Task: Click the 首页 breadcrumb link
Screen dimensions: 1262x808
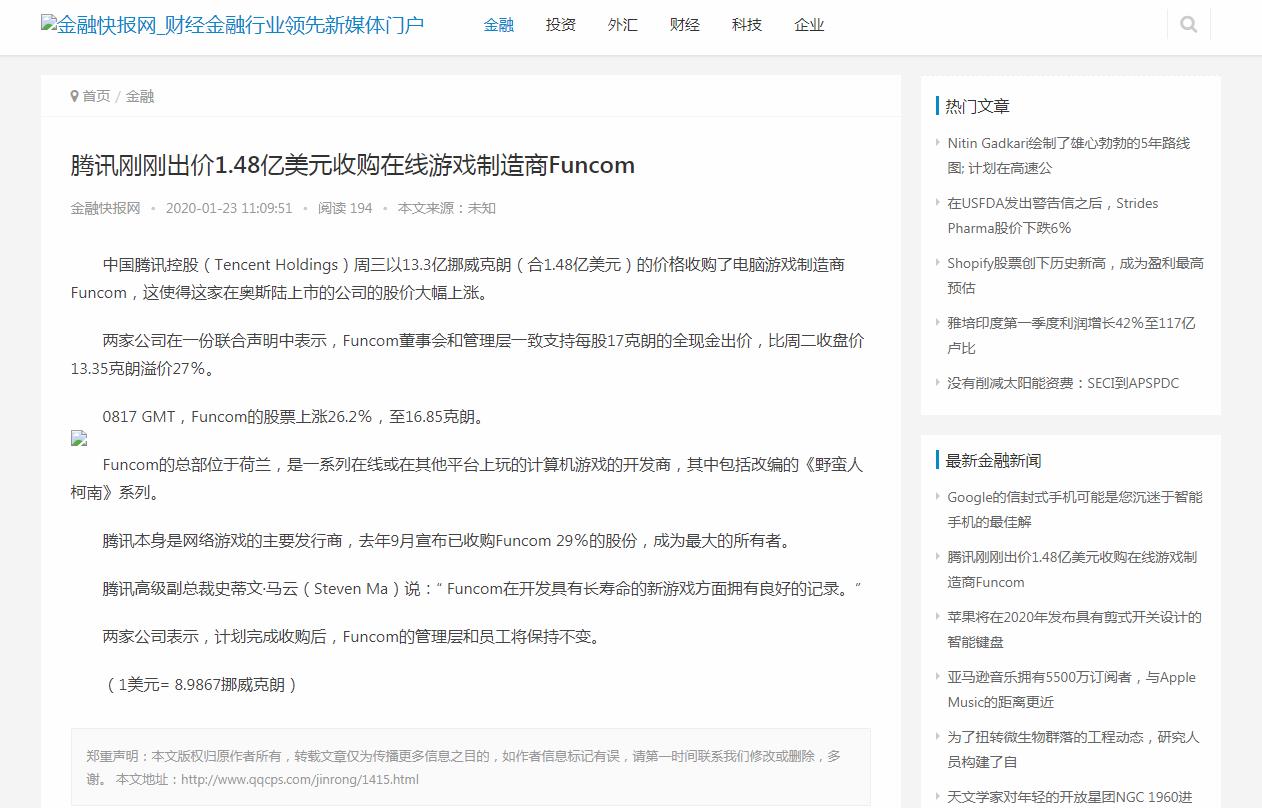Action: tap(96, 96)
